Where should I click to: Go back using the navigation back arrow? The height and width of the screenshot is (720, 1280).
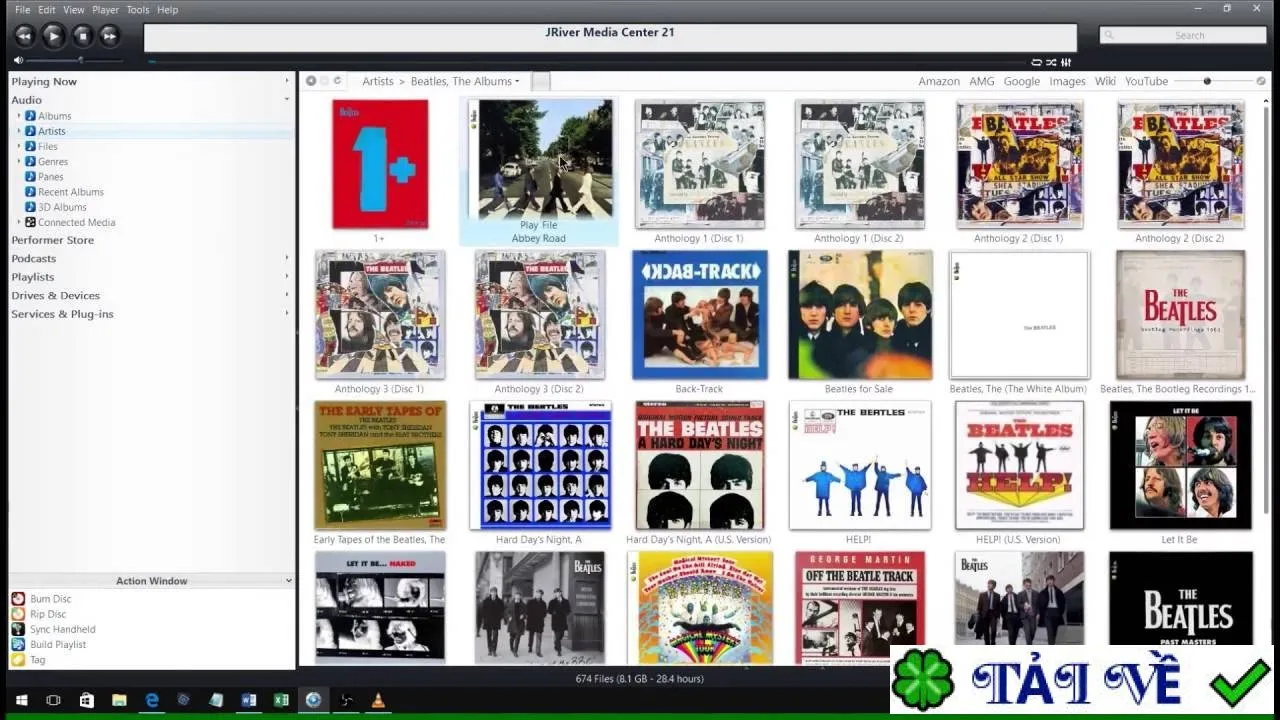(x=311, y=81)
